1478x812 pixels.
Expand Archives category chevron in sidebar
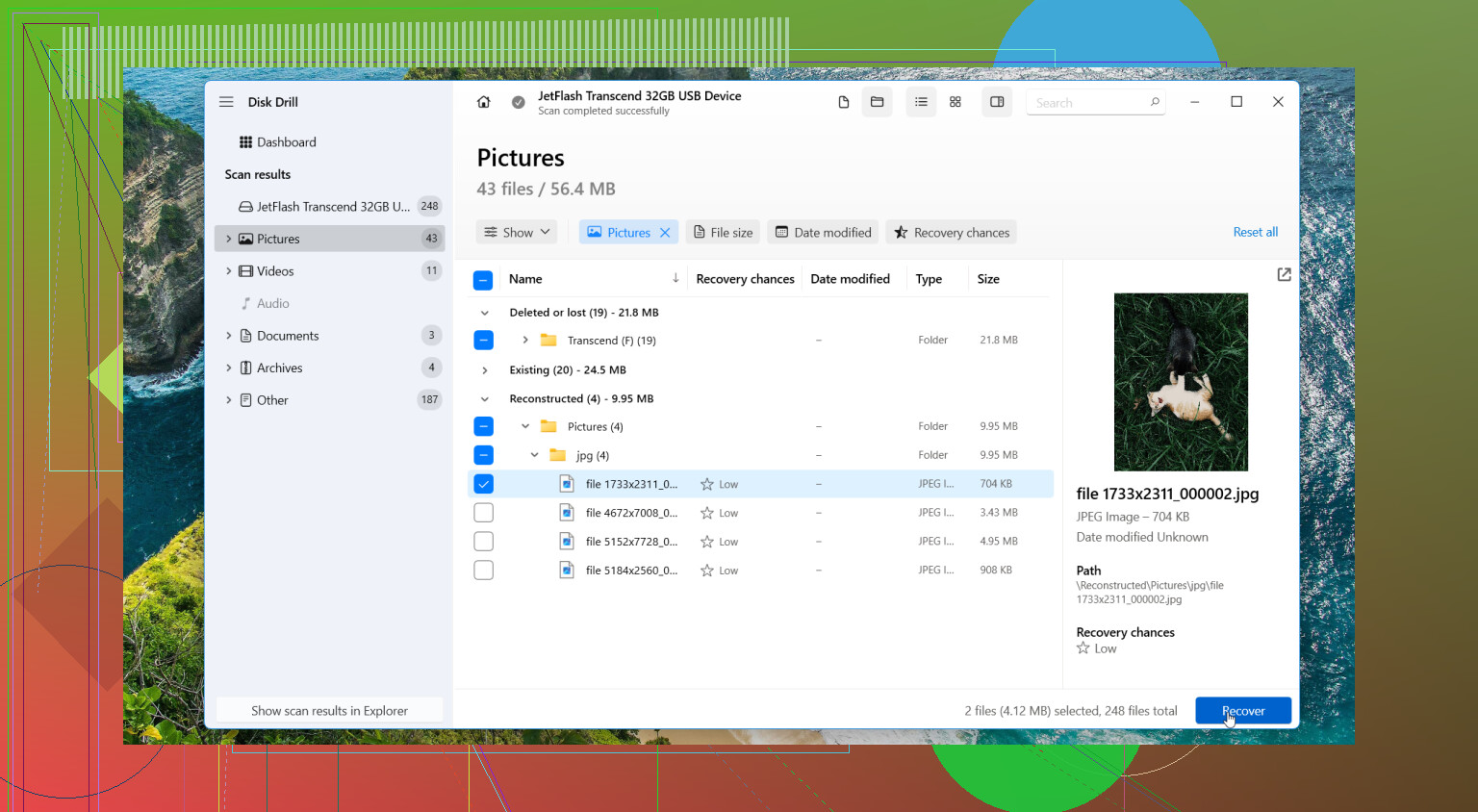[228, 368]
